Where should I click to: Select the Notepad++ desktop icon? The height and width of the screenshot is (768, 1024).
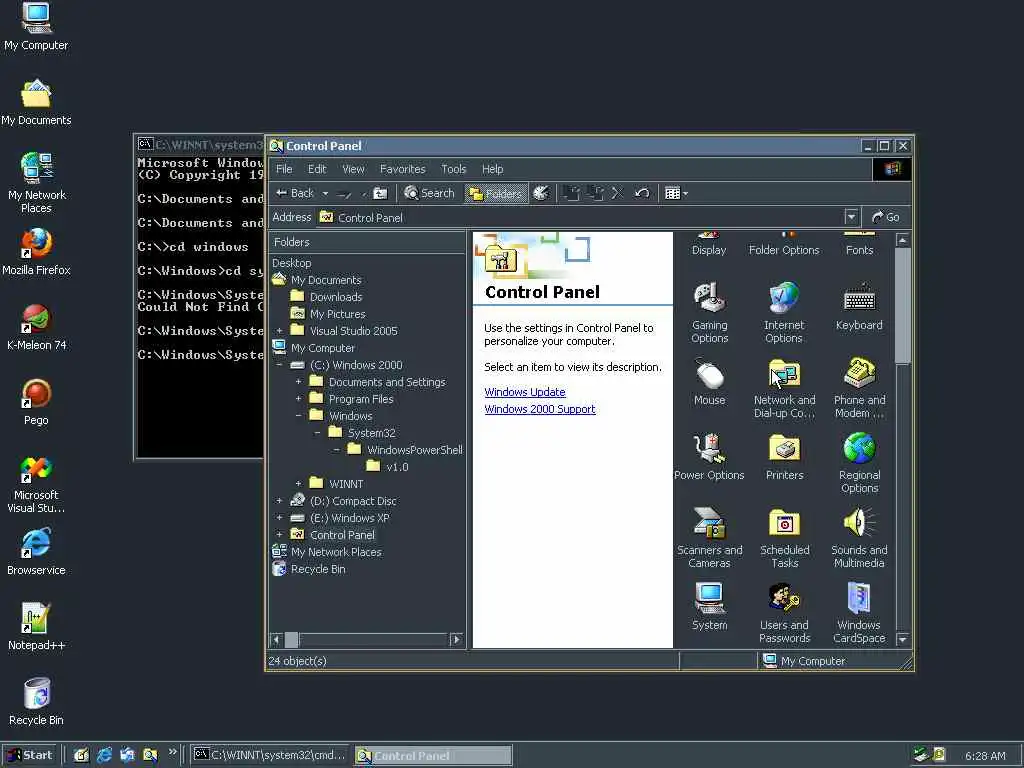click(36, 627)
